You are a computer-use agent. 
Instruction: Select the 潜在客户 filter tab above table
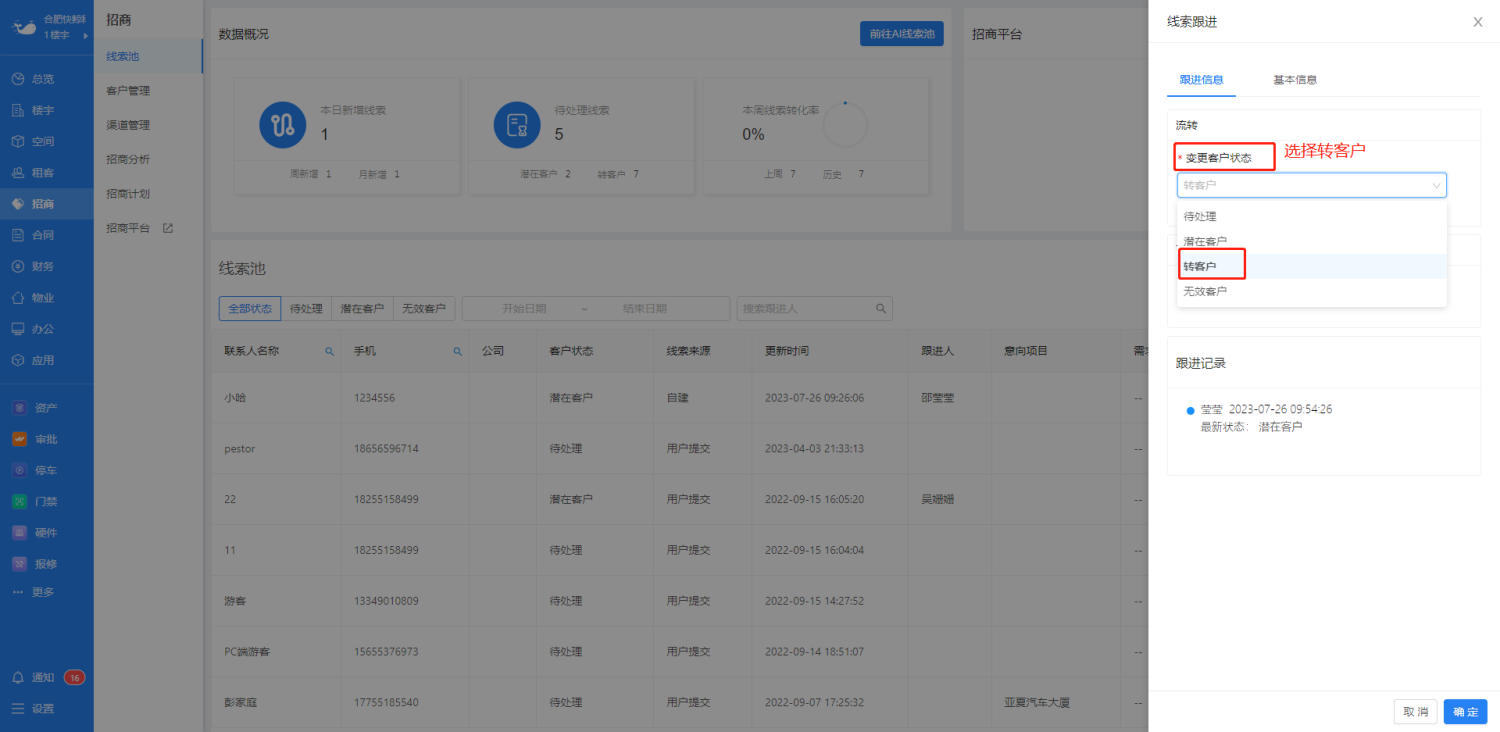(x=362, y=309)
